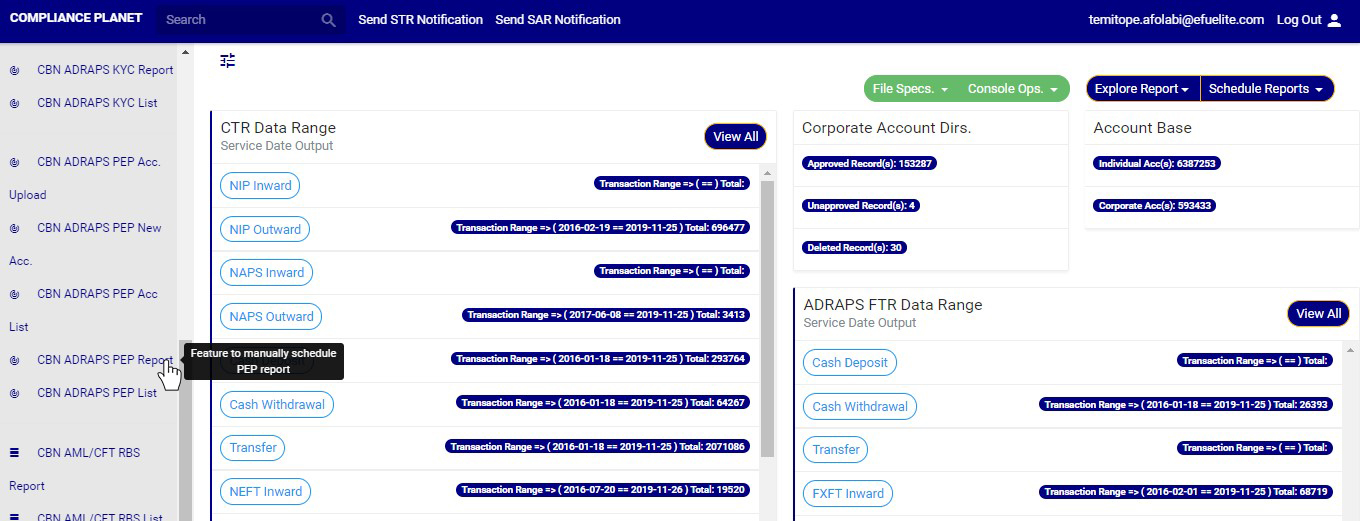Click the icon beside CBN ADRAPS KYC List
Screen dimensions: 1360x521
(15, 103)
